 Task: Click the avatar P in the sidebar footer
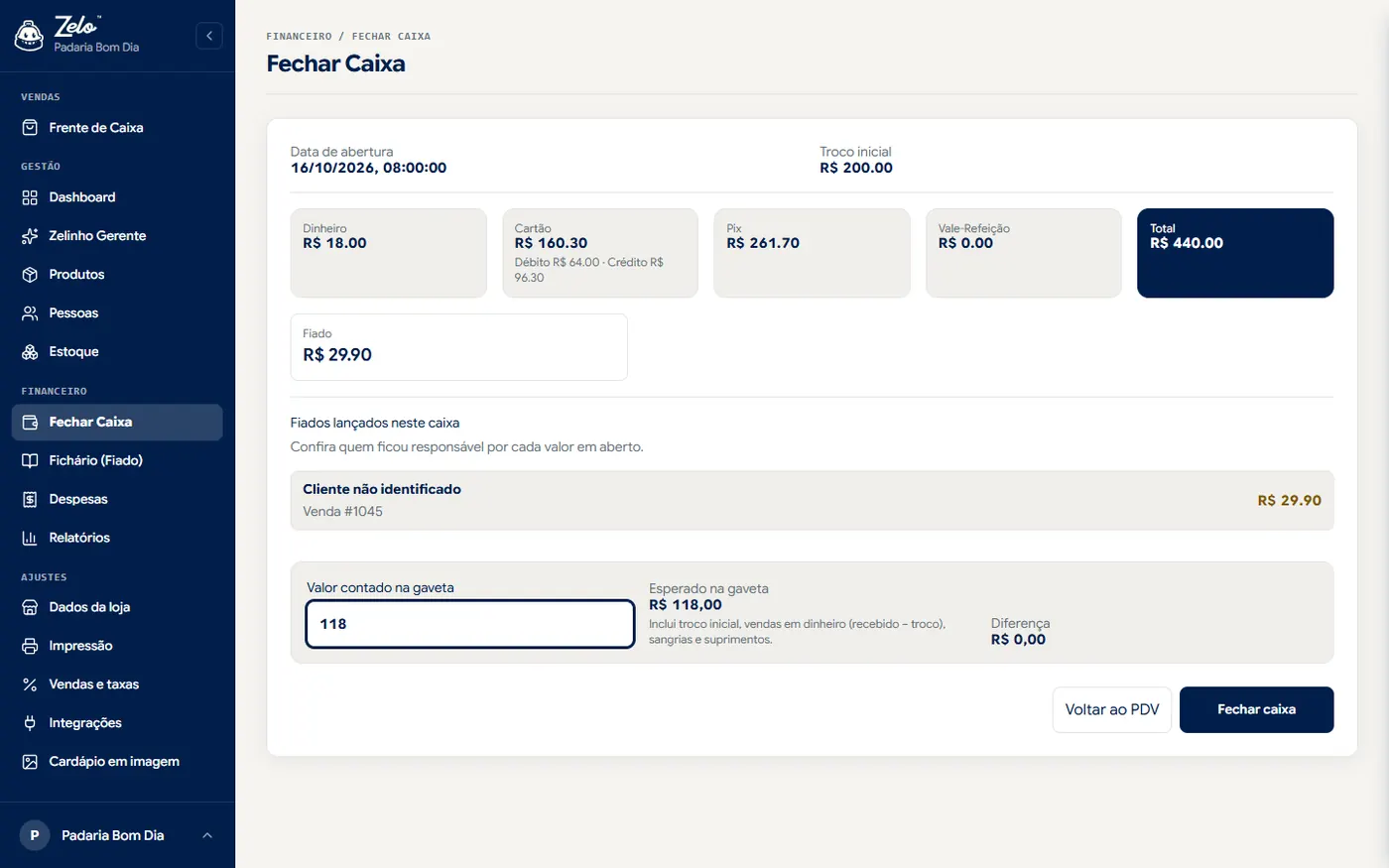click(35, 835)
